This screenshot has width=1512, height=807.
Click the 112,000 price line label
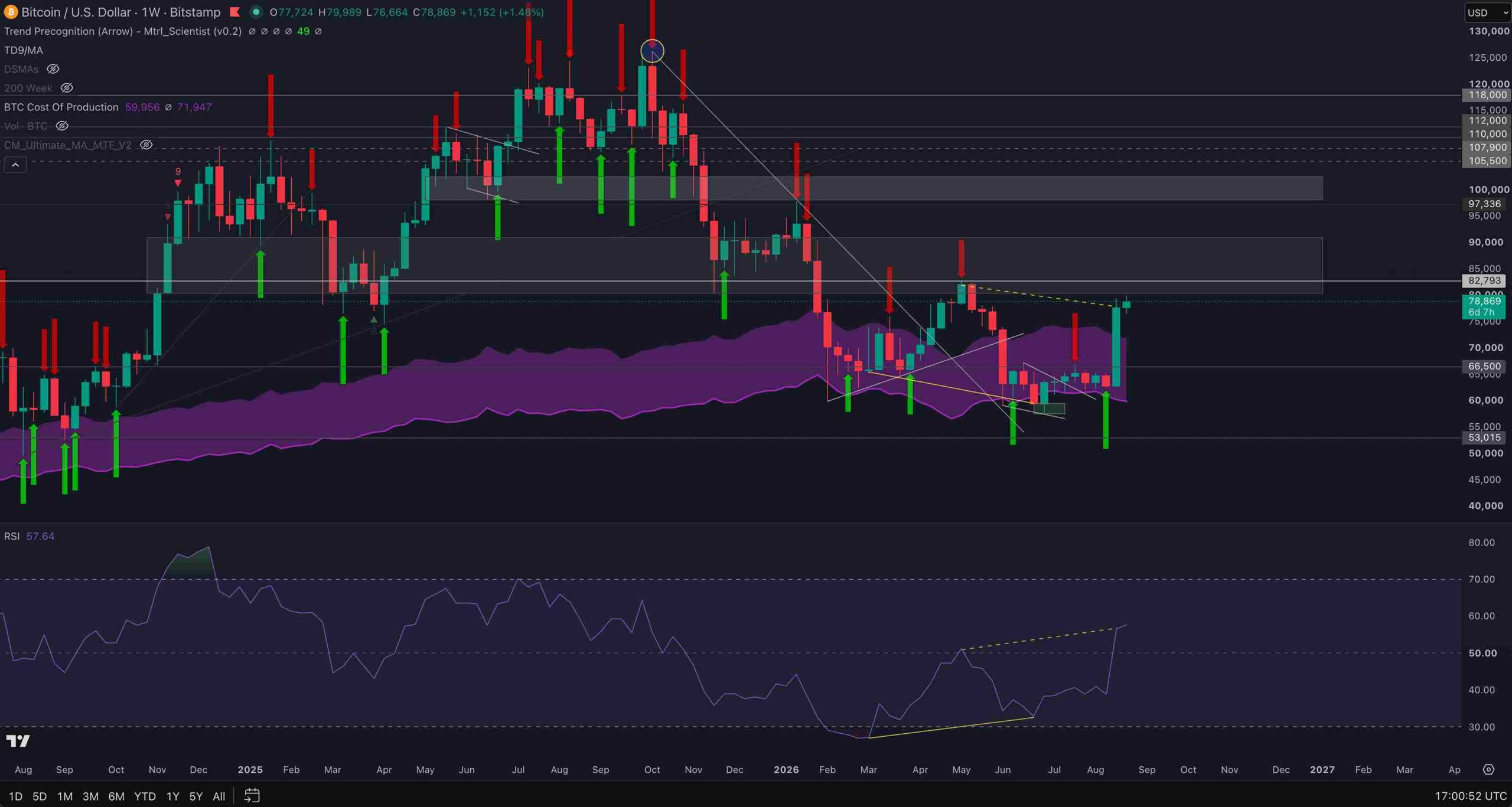[1488, 120]
